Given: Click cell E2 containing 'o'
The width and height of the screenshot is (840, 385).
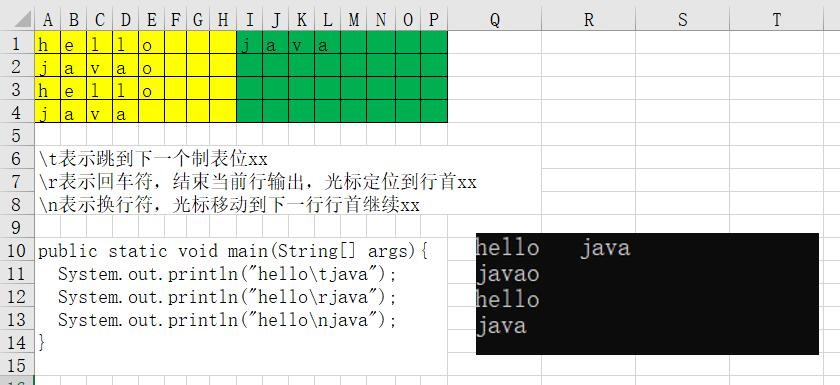Looking at the screenshot, I should coord(152,65).
